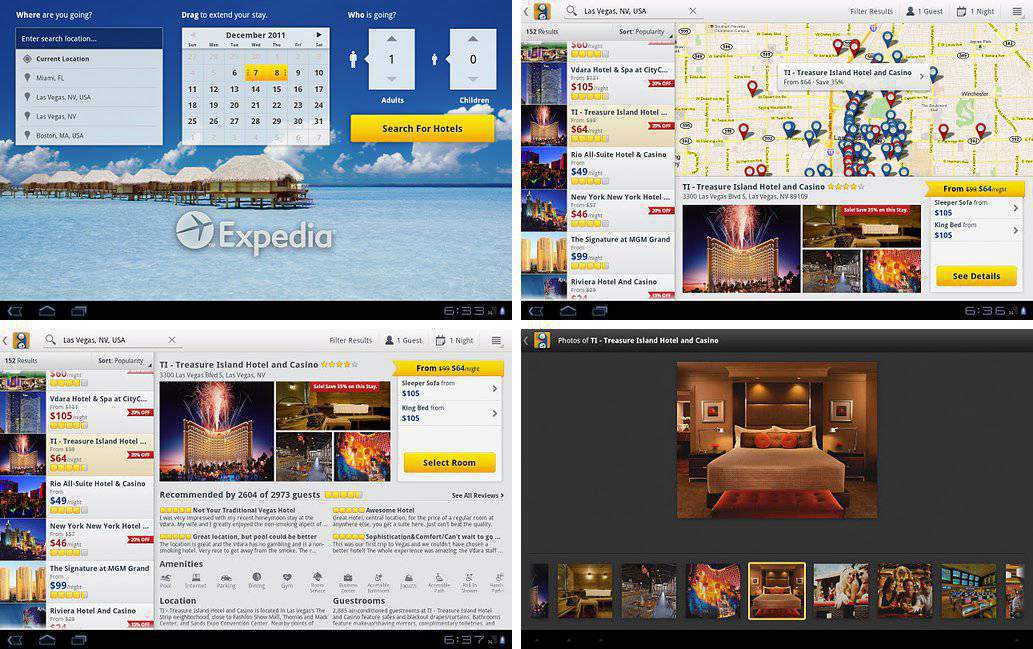This screenshot has height=649, width=1033.
Task: Expand King Bed room option on map screen
Action: pyautogui.click(x=976, y=230)
